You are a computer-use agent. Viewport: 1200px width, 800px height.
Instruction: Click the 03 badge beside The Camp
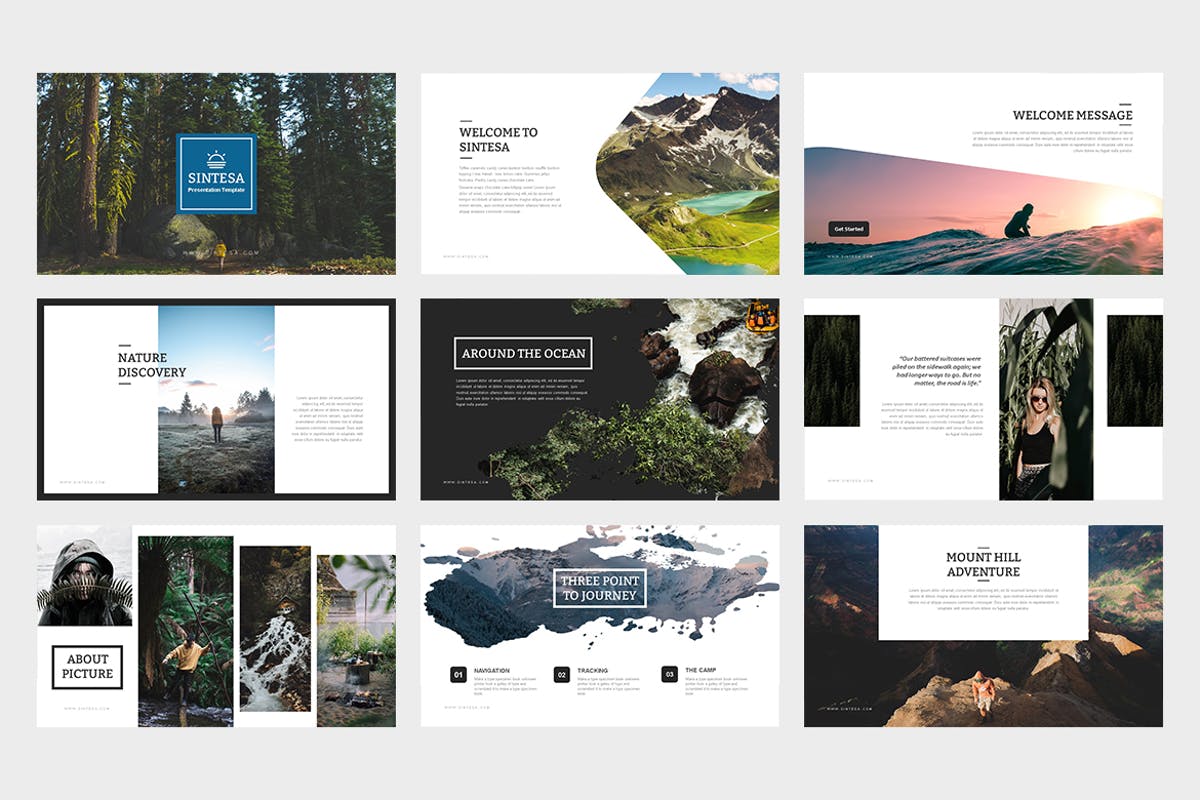[x=669, y=675]
